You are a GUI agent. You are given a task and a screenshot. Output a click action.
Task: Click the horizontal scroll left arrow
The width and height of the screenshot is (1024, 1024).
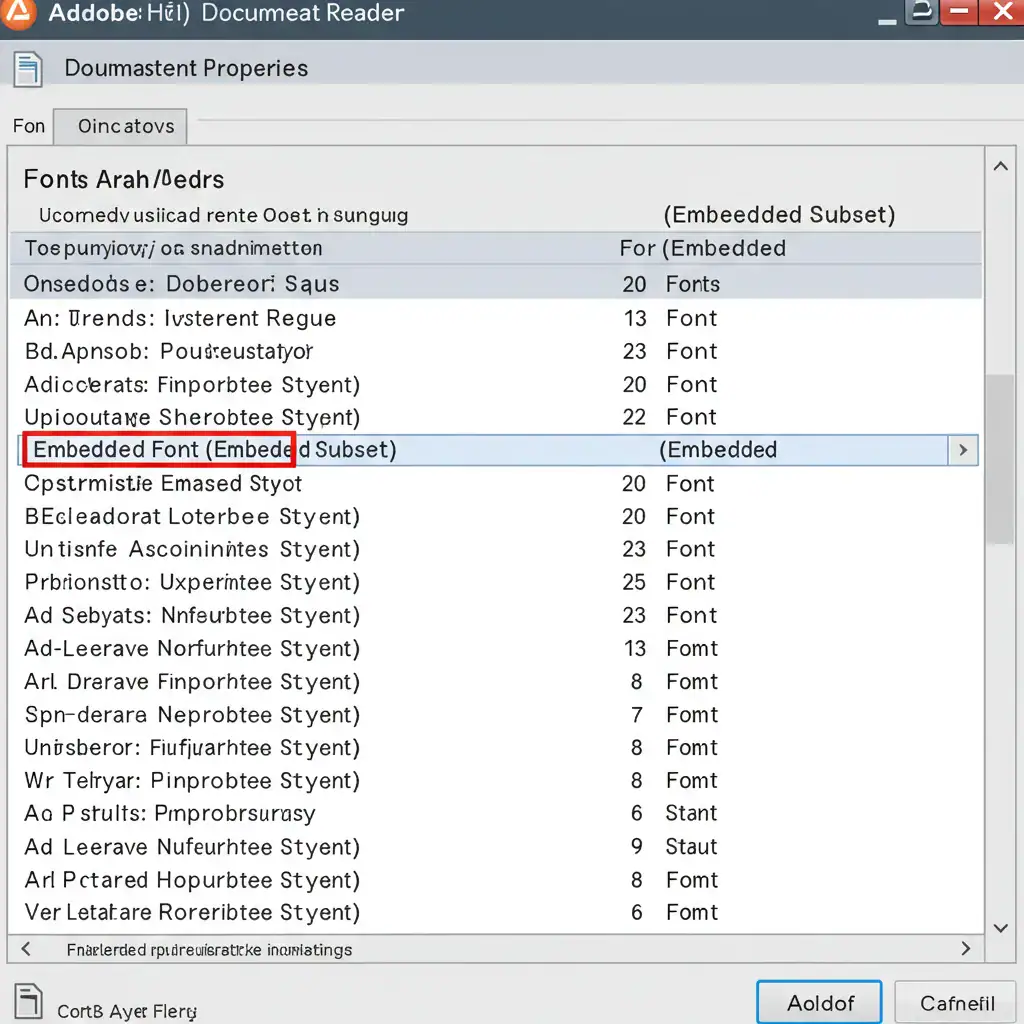[26, 948]
